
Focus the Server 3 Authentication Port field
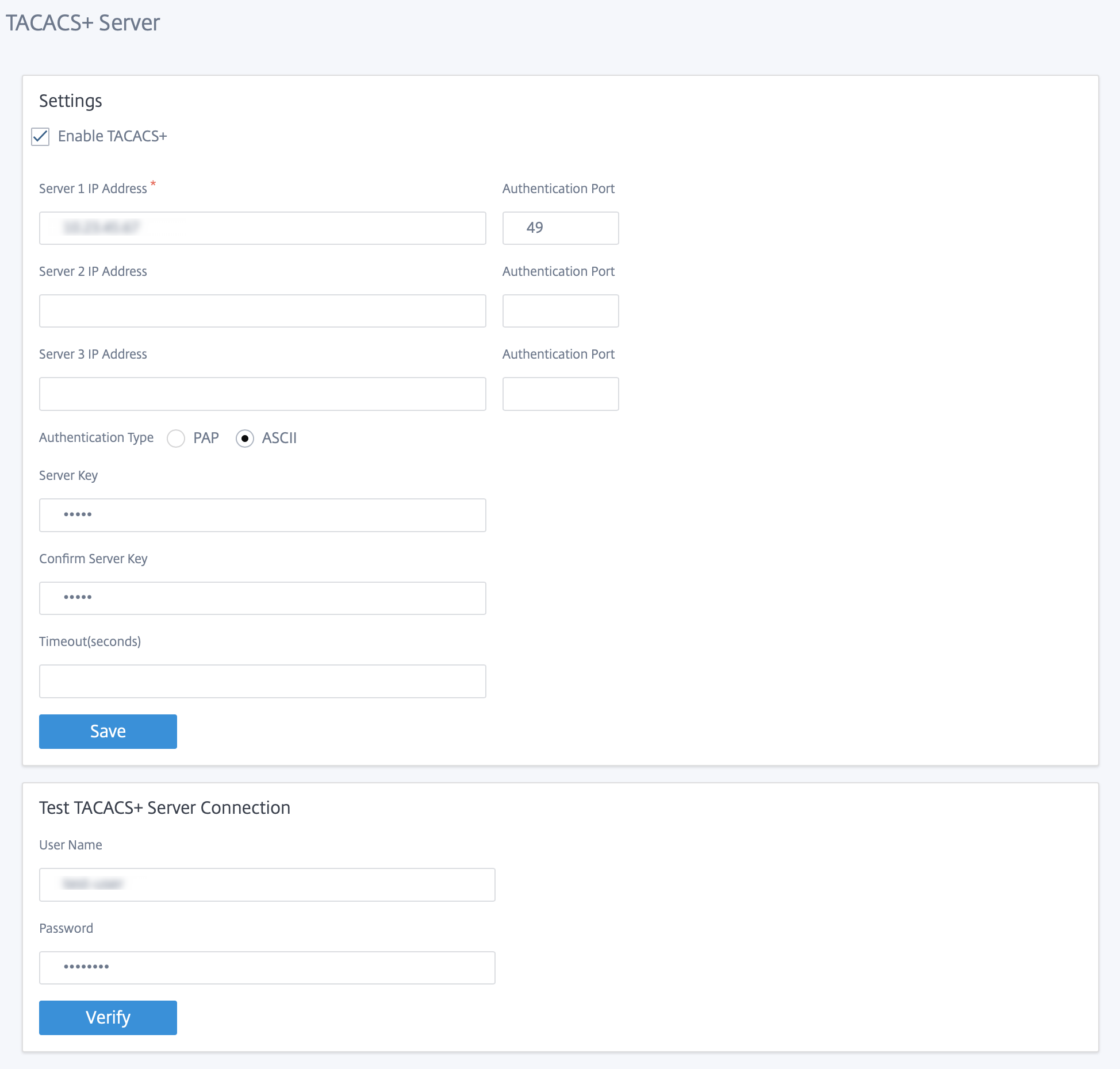pyautogui.click(x=561, y=394)
